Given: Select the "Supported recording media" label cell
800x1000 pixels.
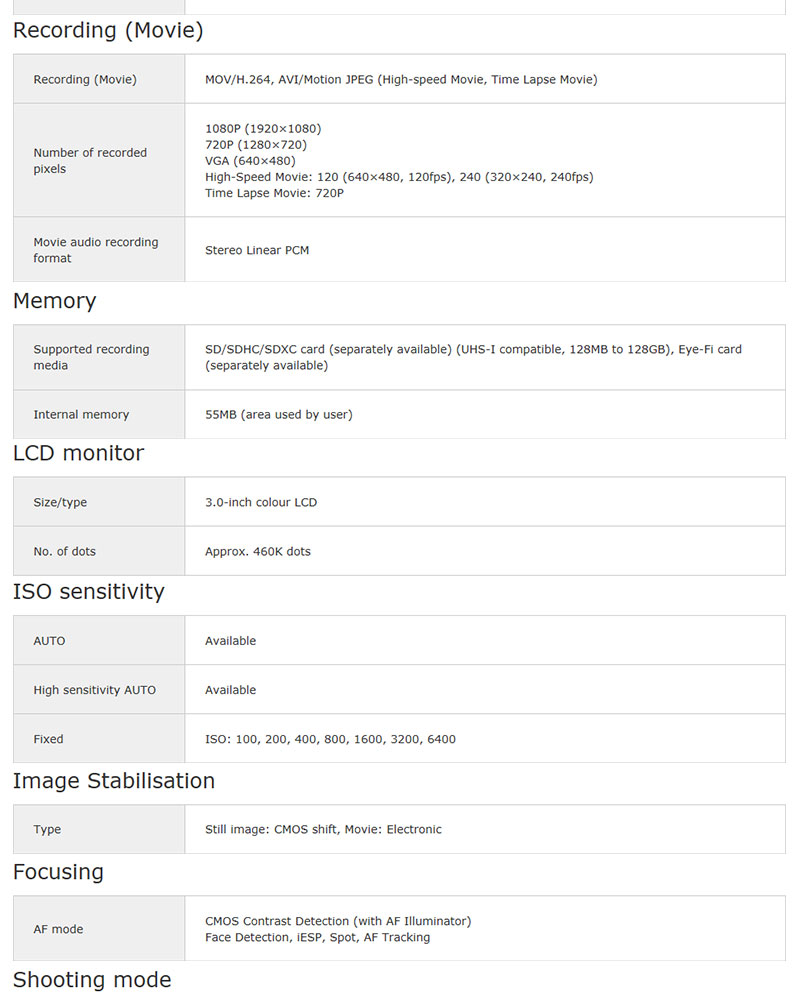Looking at the screenshot, I should [91, 357].
